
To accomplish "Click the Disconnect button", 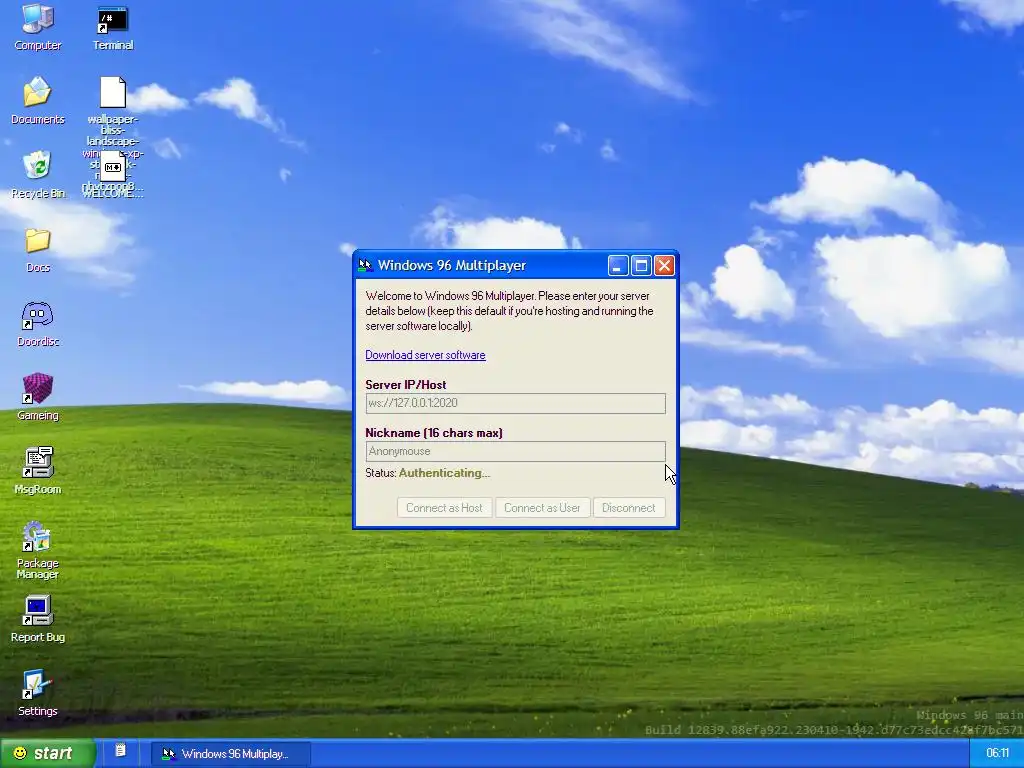I will [x=629, y=508].
